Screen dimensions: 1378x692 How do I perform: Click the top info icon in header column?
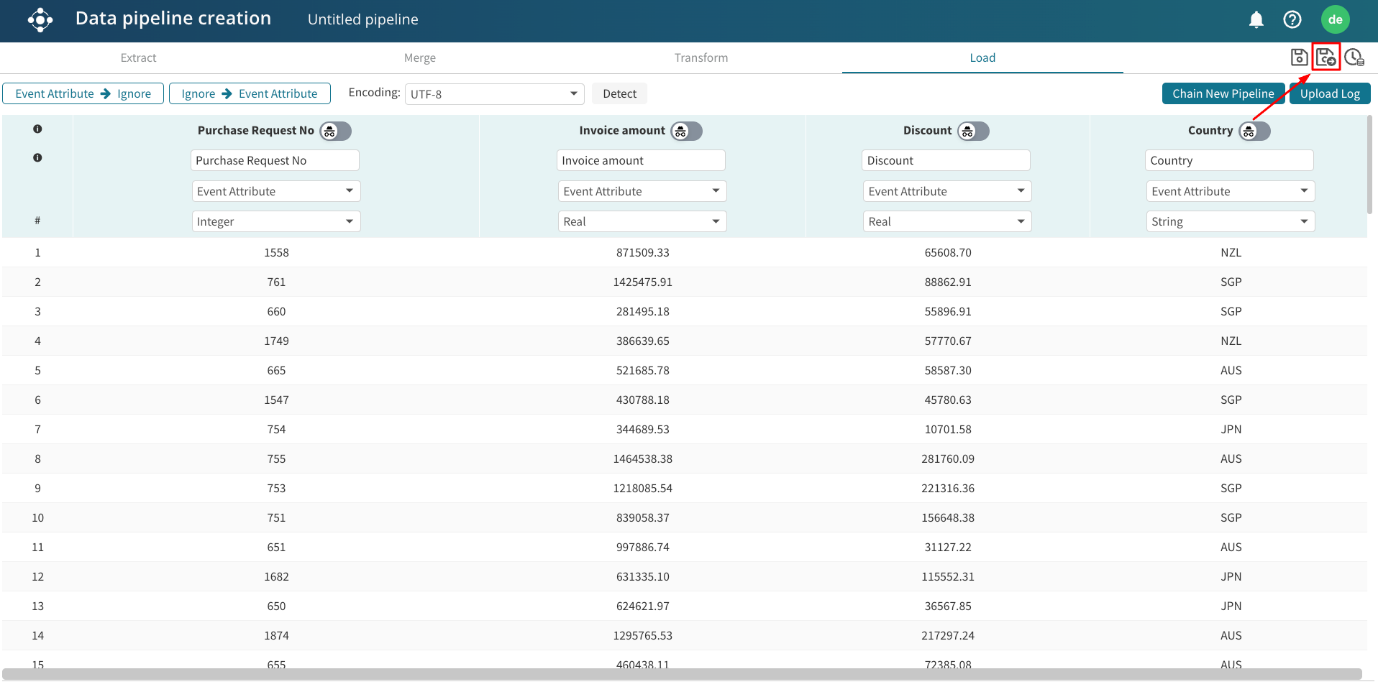[x=38, y=129]
